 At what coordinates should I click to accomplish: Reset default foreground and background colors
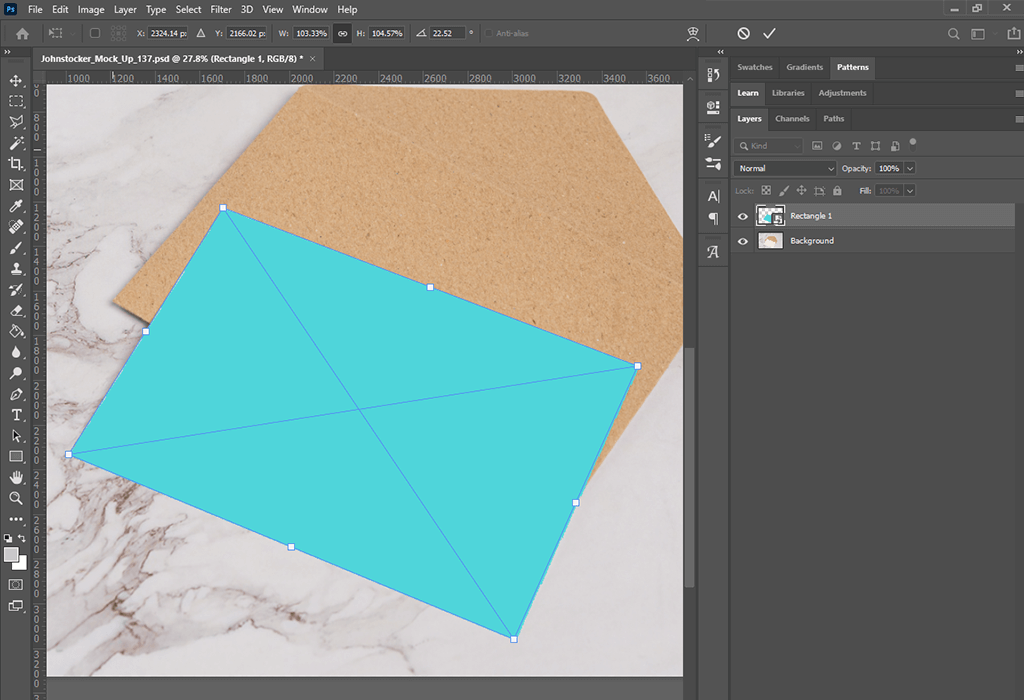pyautogui.click(x=8, y=538)
